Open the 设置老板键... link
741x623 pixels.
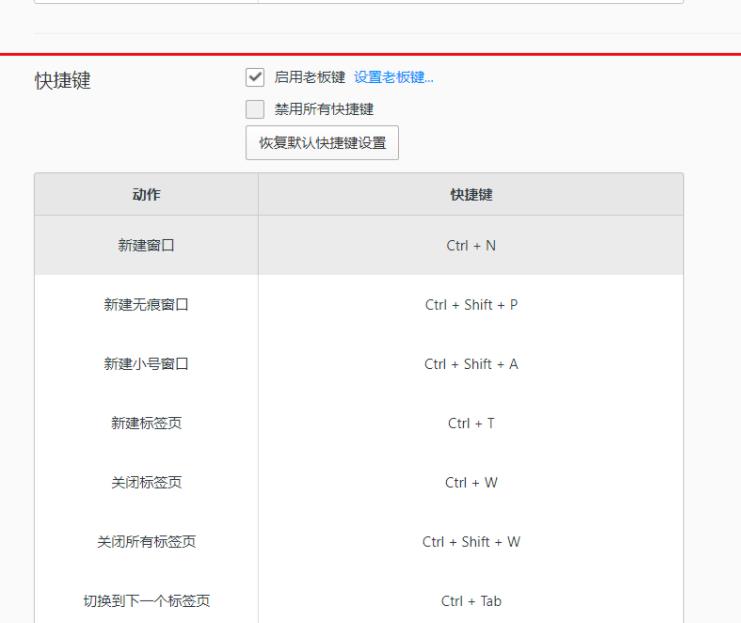(394, 79)
